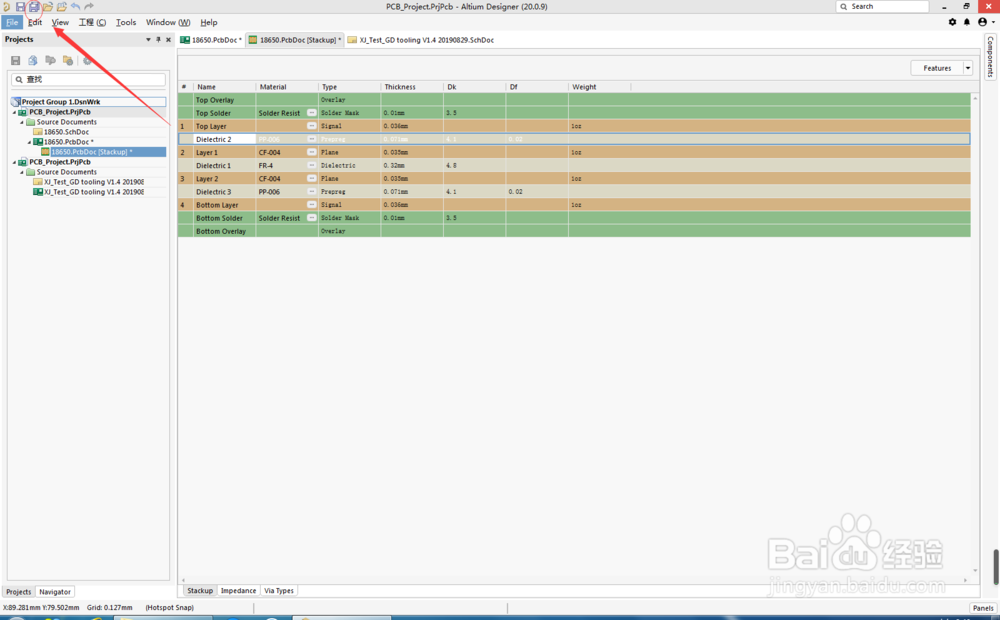Open material picker for Top Solder row
The width and height of the screenshot is (1000, 620).
tap(311, 113)
